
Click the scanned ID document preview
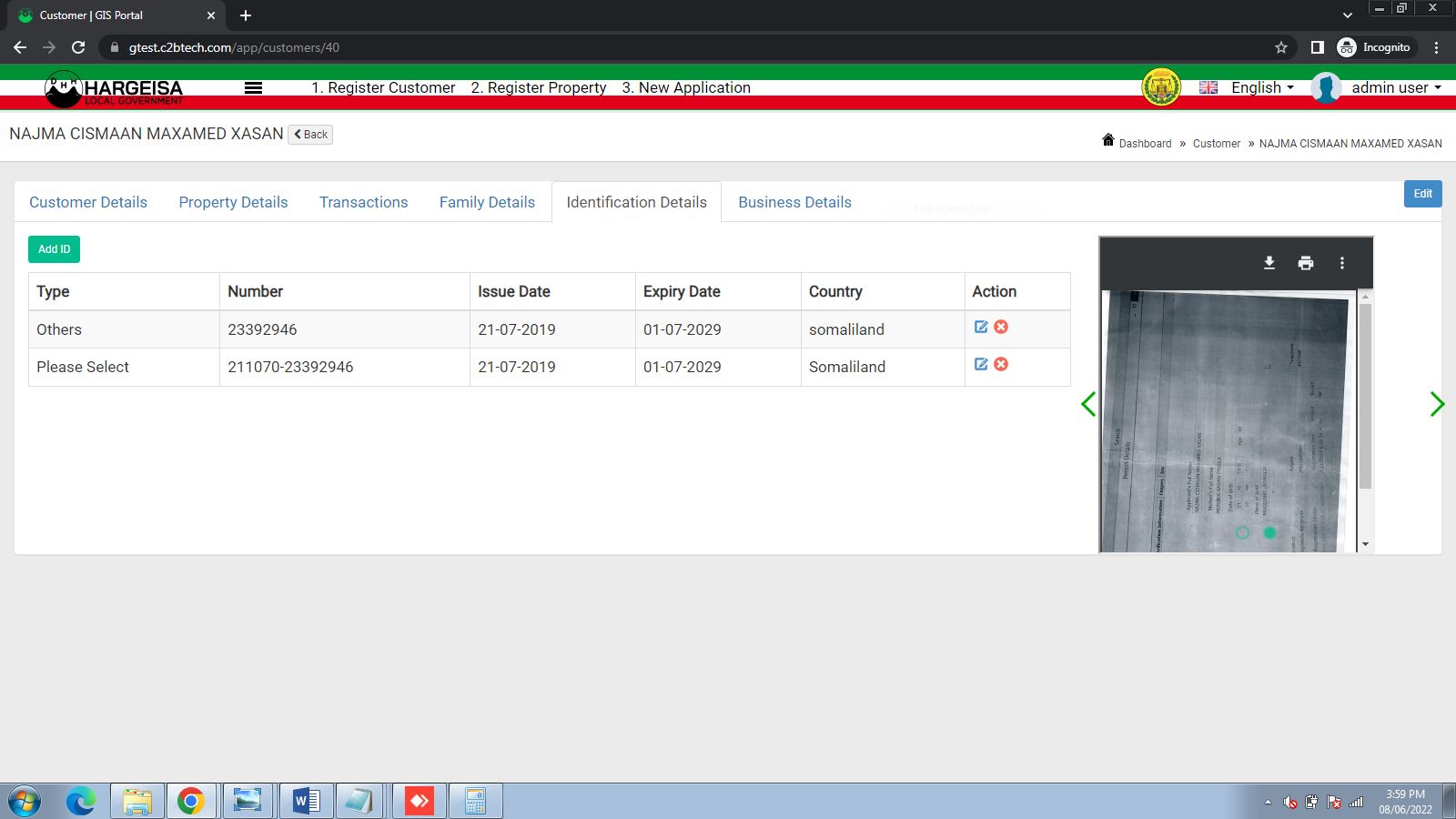[1228, 421]
